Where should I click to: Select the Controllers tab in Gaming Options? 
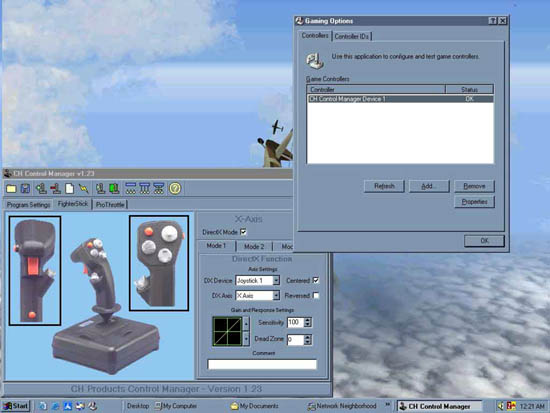pos(315,35)
